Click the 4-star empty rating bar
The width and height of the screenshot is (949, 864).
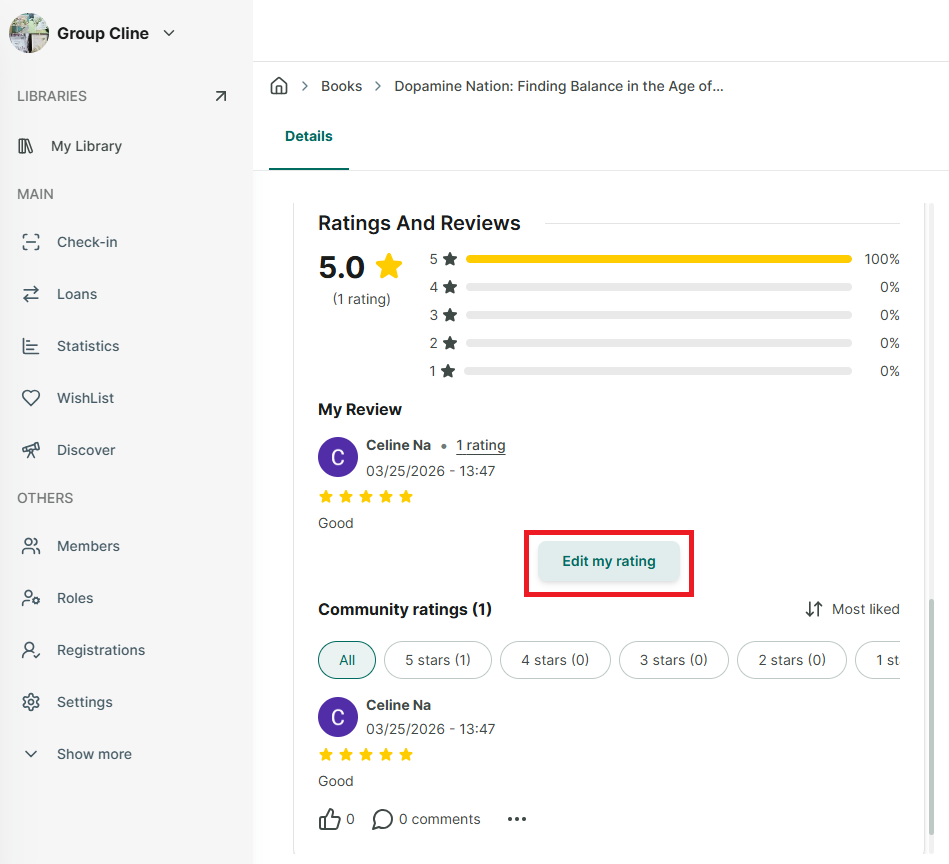tap(658, 287)
